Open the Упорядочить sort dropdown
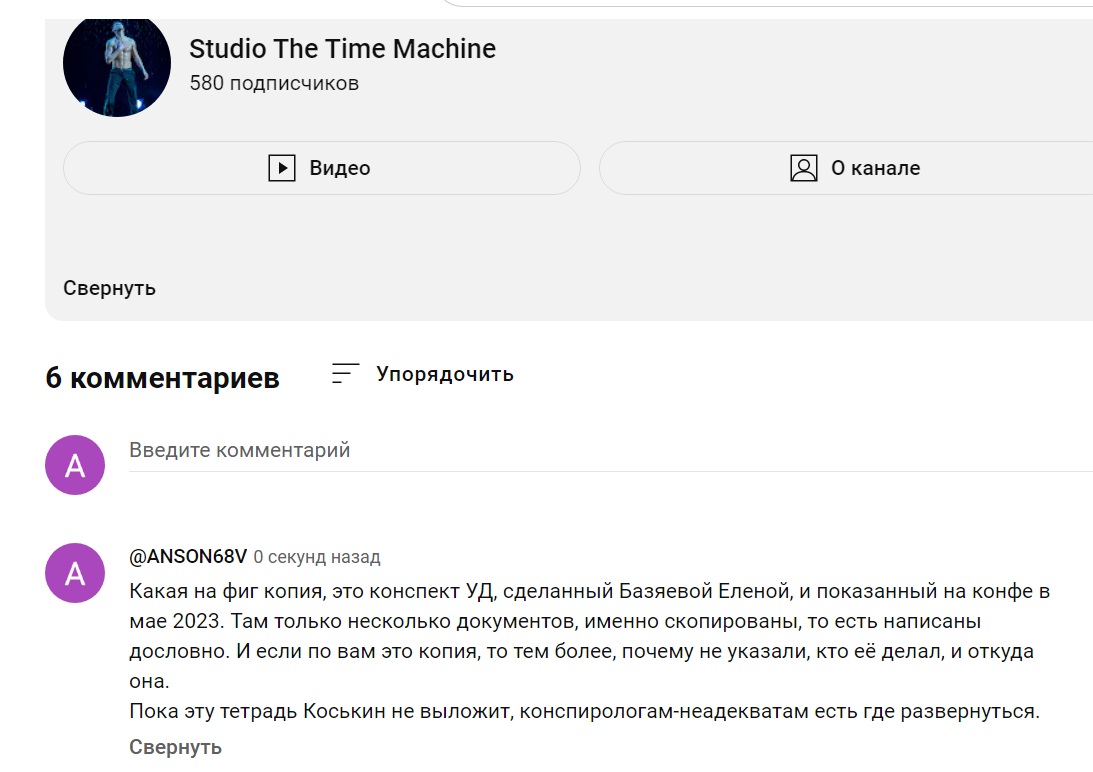The image size is (1093, 772). (x=422, y=374)
